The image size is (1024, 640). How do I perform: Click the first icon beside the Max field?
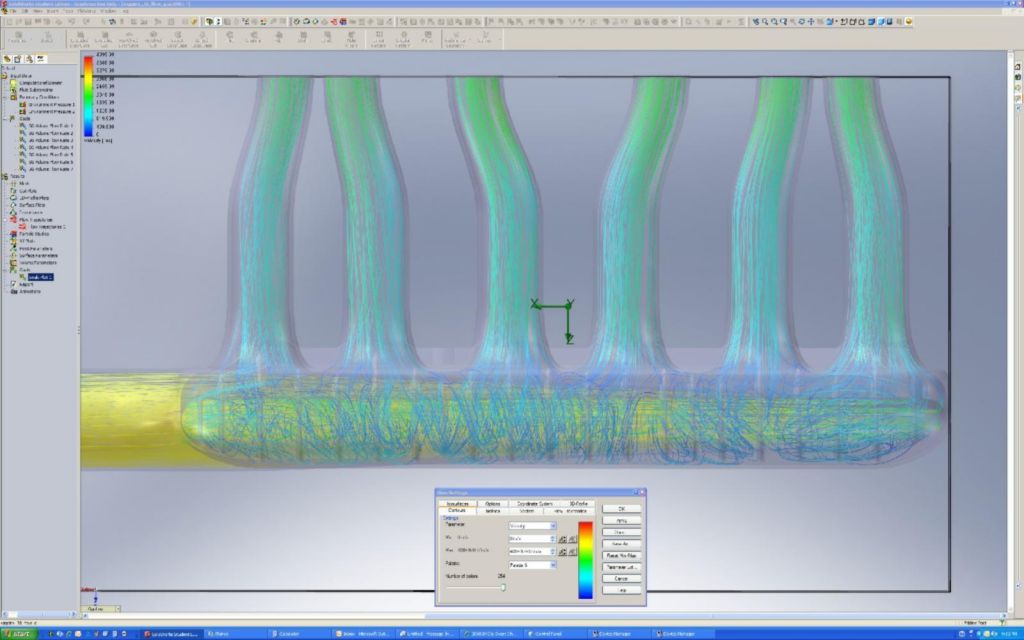[562, 551]
